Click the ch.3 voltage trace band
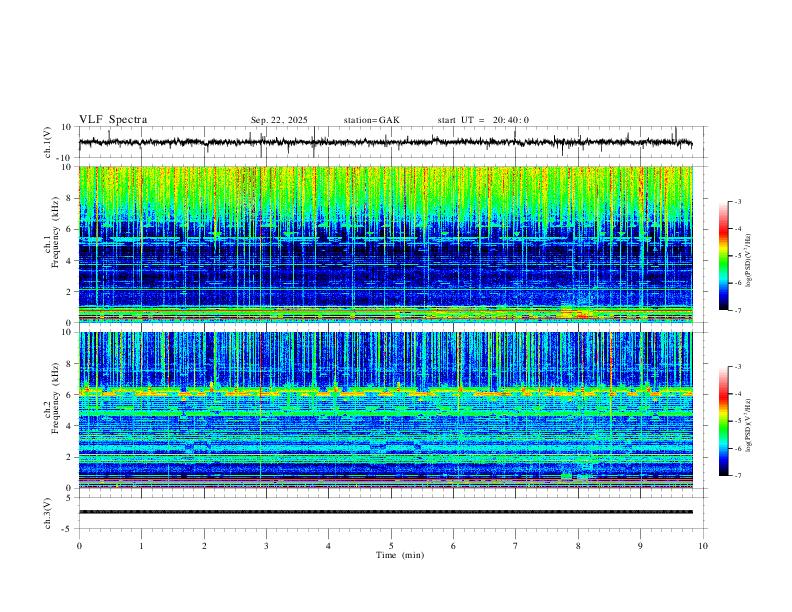 (385, 512)
